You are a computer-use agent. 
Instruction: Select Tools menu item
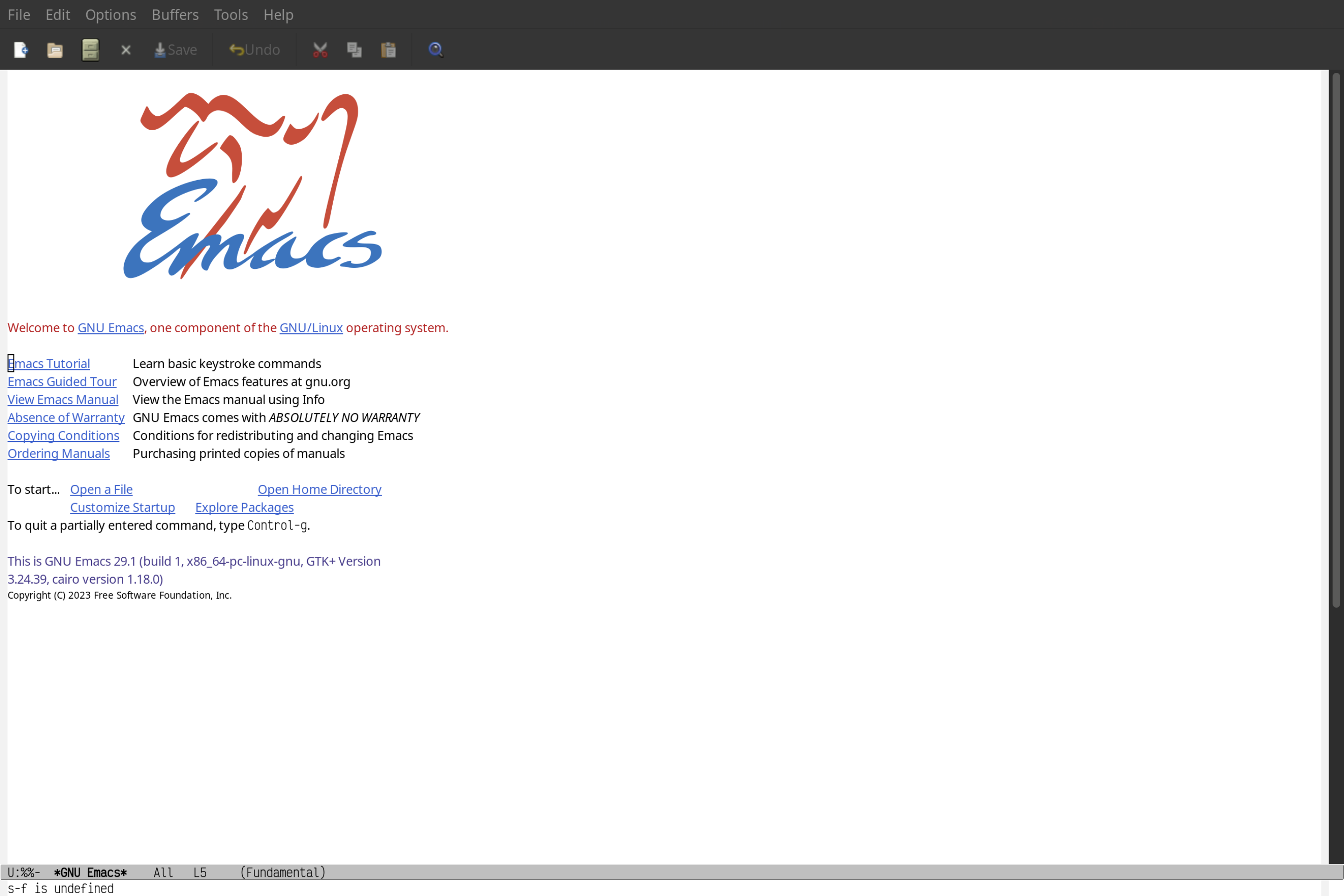230,14
